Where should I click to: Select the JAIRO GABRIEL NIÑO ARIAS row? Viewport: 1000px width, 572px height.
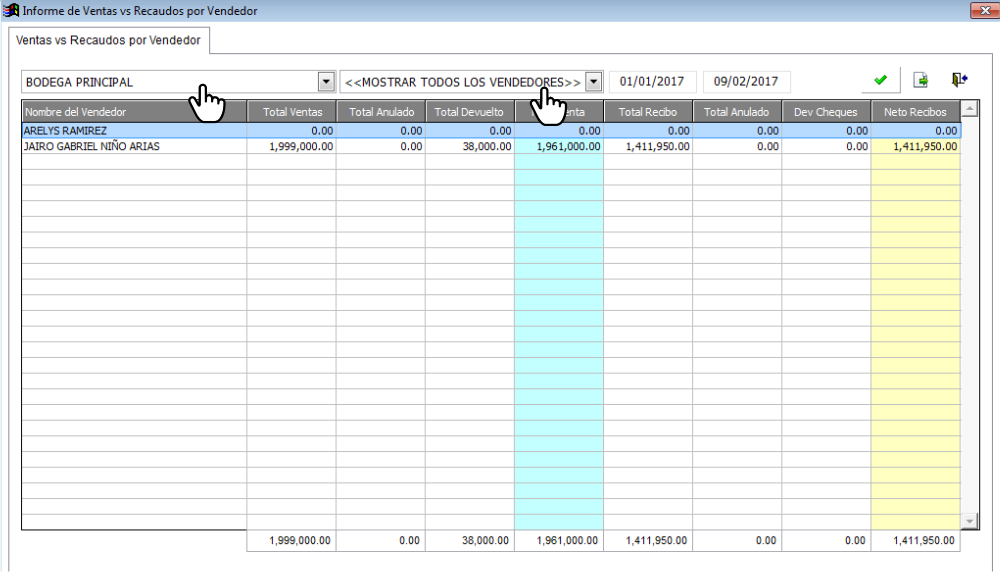[x=491, y=146]
